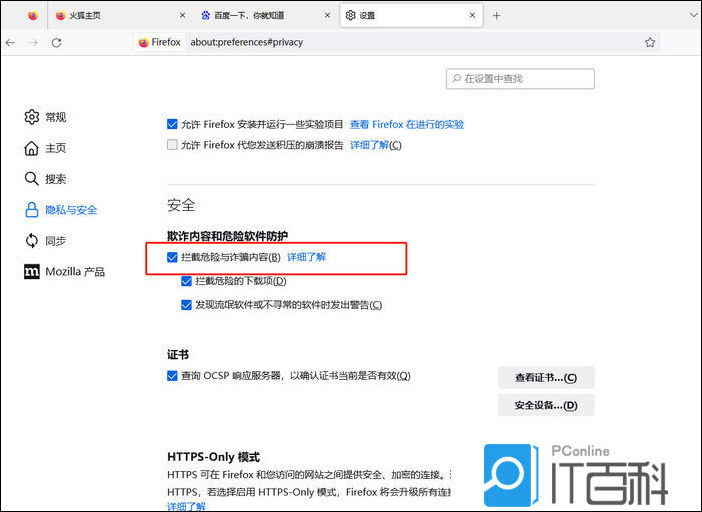The image size is (702, 512).
Task: Open 详细了解 link under HTTPS-Only 模式
Action: (x=186, y=507)
